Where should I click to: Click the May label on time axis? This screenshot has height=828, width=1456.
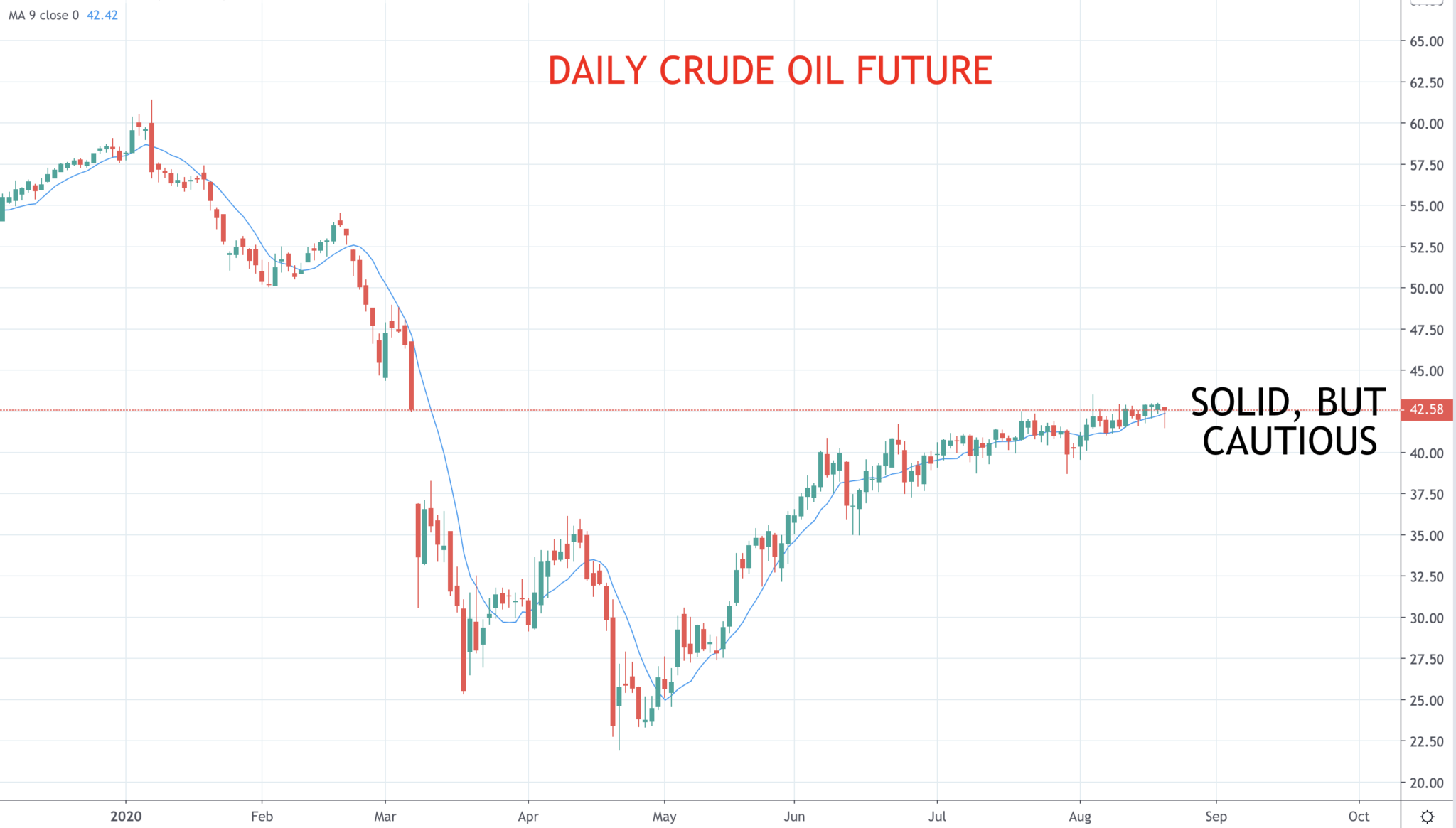664,817
